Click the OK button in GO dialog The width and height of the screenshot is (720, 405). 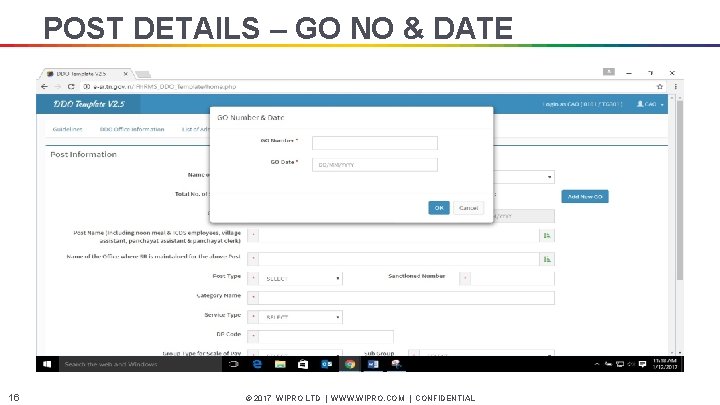click(x=439, y=208)
